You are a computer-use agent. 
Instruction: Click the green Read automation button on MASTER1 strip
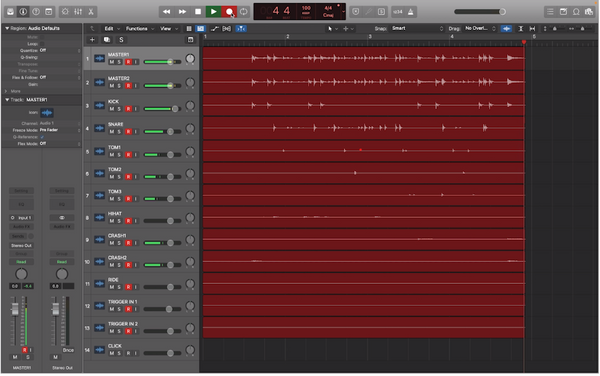[x=21, y=262]
